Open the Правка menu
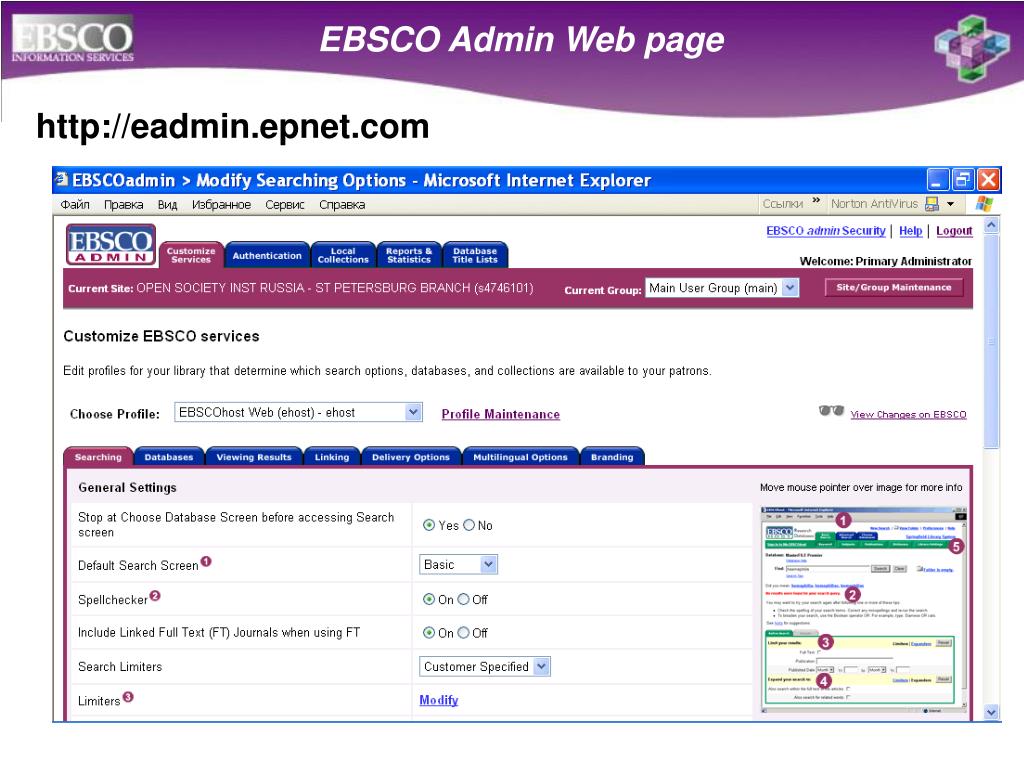The height and width of the screenshot is (768, 1024). click(123, 204)
